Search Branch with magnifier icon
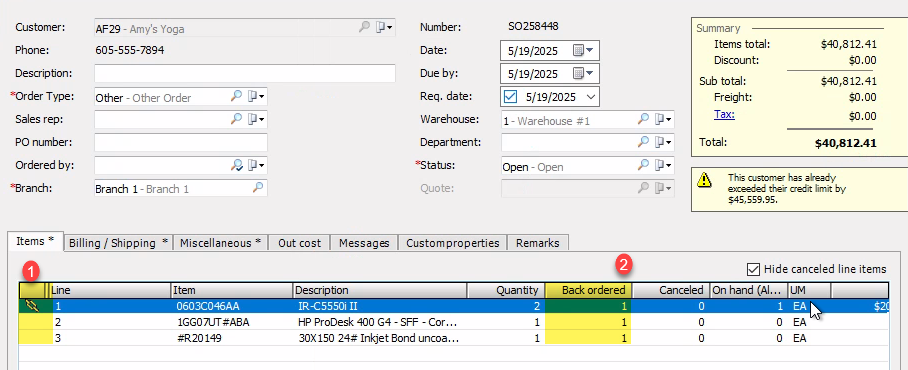908x370 pixels. point(258,188)
